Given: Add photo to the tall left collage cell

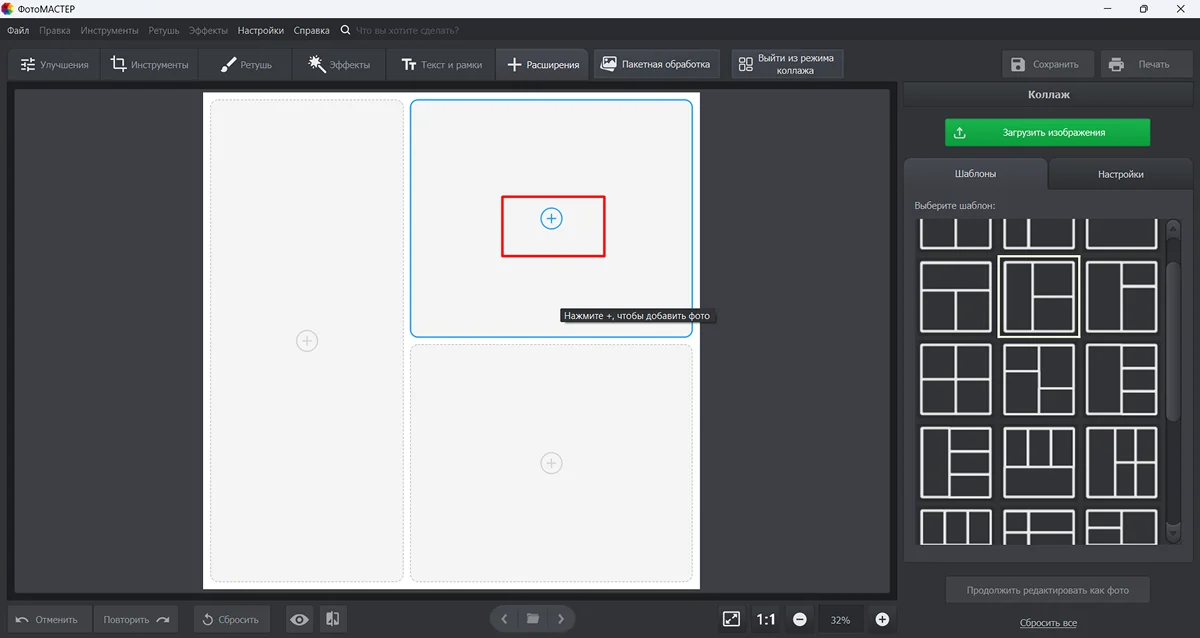Looking at the screenshot, I should (307, 341).
